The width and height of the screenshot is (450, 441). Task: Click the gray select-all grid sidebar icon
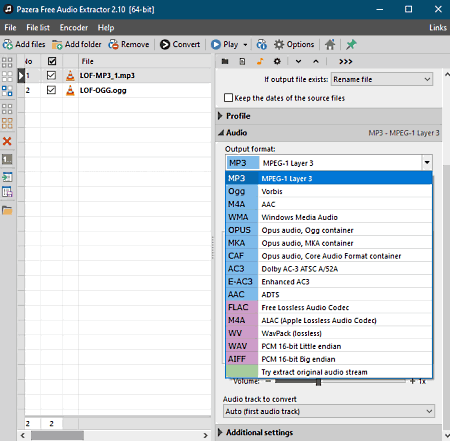coord(7,109)
